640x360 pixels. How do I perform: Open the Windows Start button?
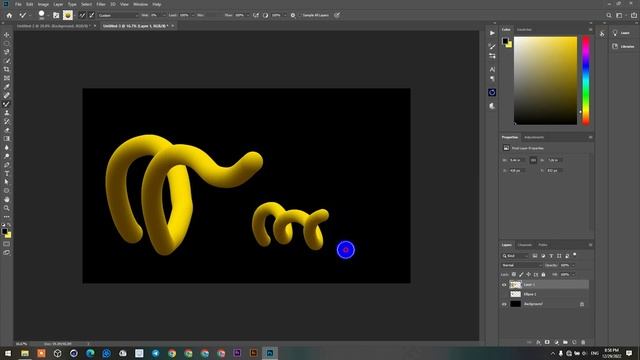(x=7, y=353)
